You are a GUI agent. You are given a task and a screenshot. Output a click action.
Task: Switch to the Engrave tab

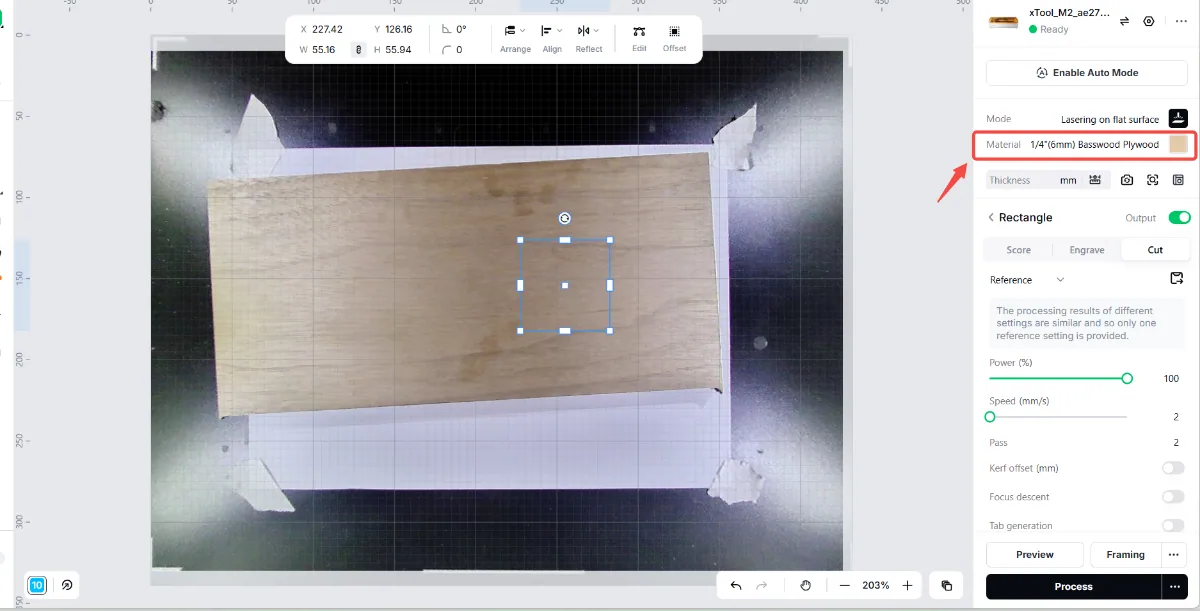[x=1087, y=250]
